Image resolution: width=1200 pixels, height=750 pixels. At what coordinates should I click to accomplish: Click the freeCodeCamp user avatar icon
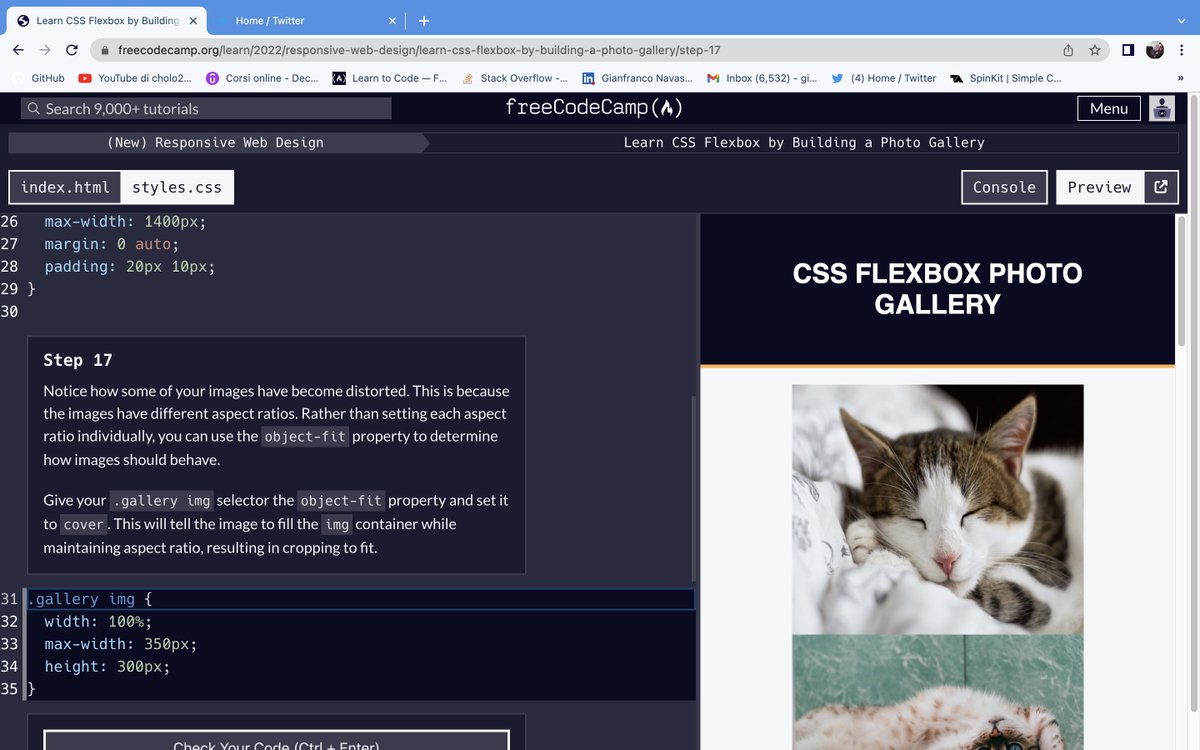tap(1161, 108)
